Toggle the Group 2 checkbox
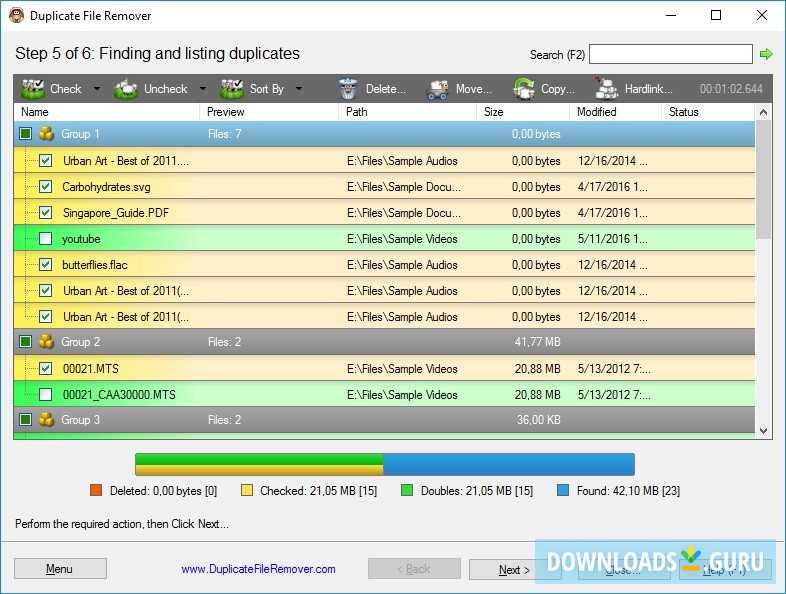This screenshot has height=594, width=786. coord(25,341)
